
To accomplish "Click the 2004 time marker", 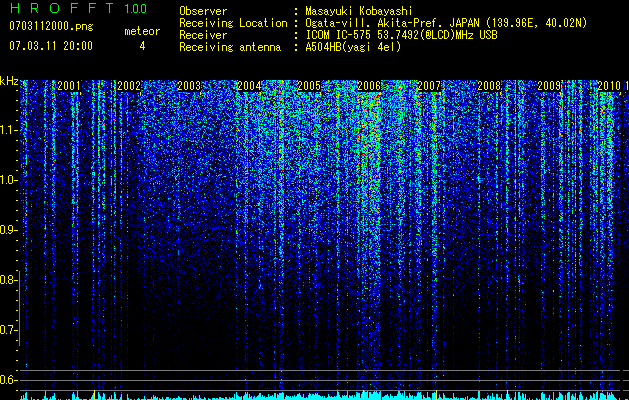I will tap(249, 86).
